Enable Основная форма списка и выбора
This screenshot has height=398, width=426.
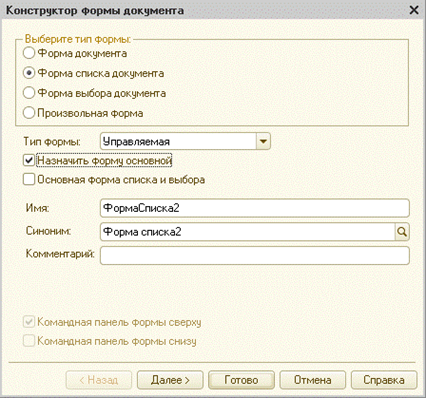tap(29, 179)
